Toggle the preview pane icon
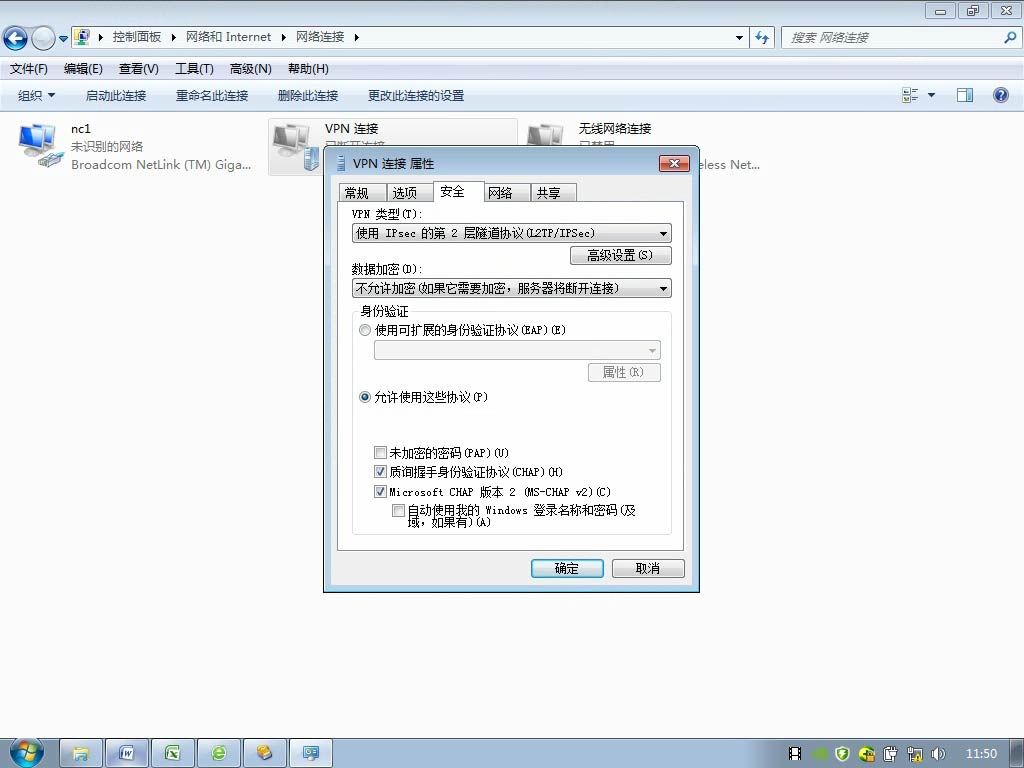This screenshot has height=768, width=1024. [x=965, y=95]
